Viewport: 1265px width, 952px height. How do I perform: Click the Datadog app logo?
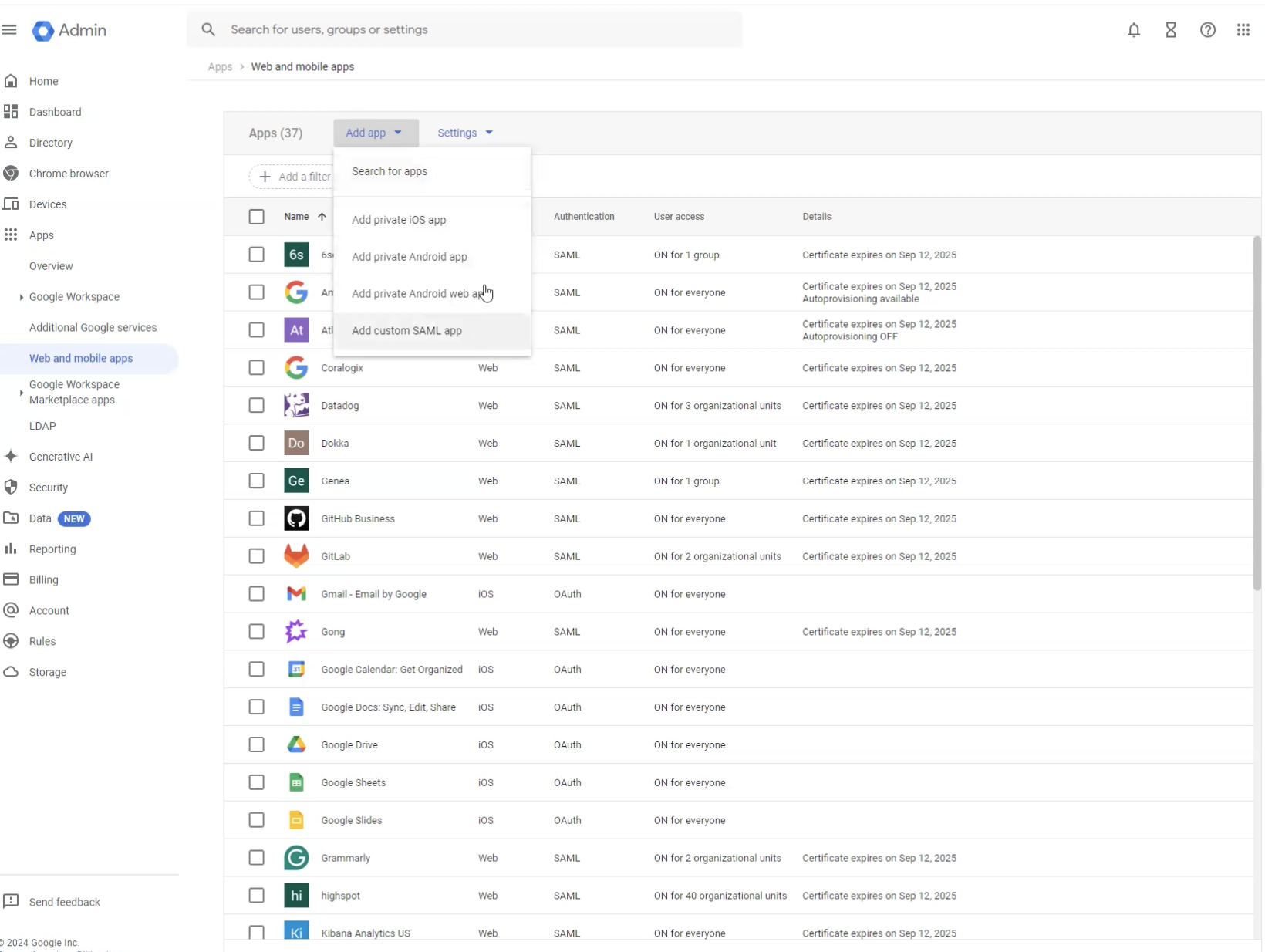(x=296, y=405)
